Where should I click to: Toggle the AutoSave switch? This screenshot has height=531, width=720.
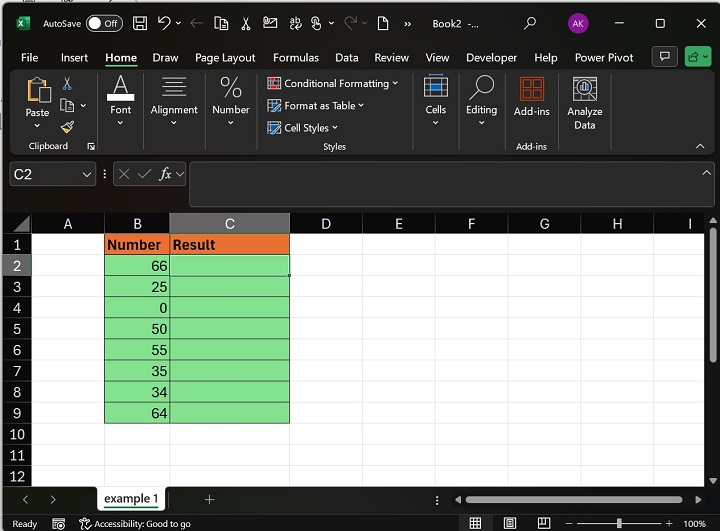click(104, 23)
